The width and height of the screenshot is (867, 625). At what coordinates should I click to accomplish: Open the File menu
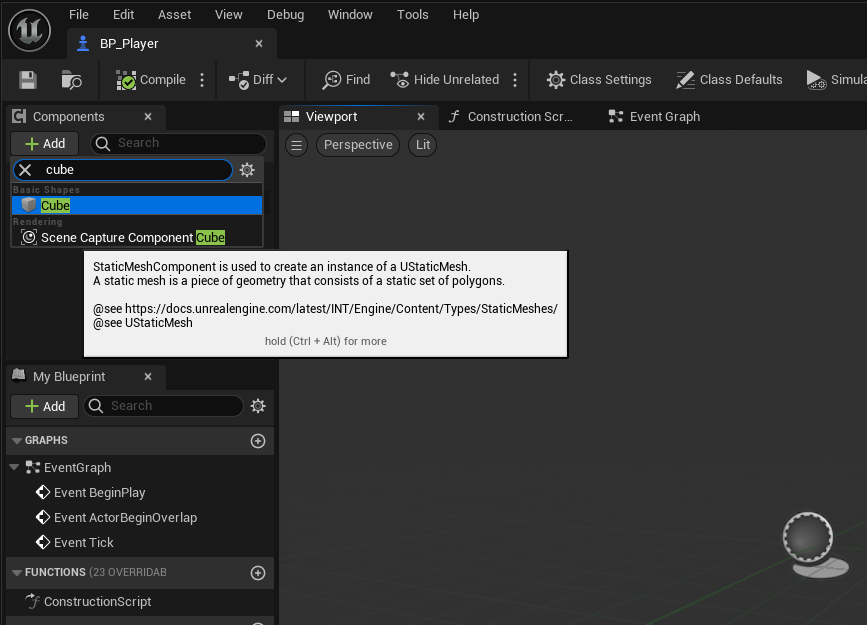(79, 15)
